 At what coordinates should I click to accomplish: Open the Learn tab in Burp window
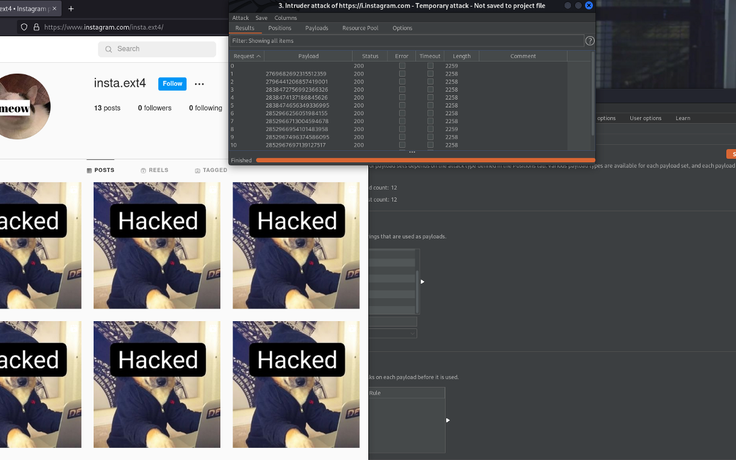(x=683, y=118)
